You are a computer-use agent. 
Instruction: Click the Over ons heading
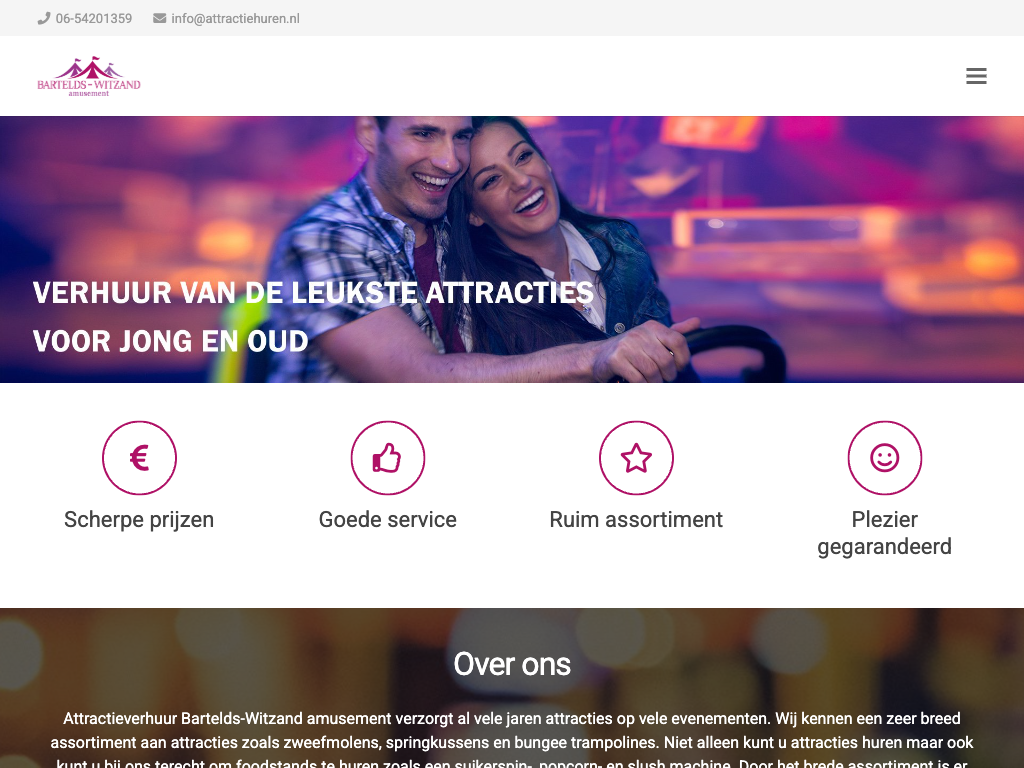(512, 664)
